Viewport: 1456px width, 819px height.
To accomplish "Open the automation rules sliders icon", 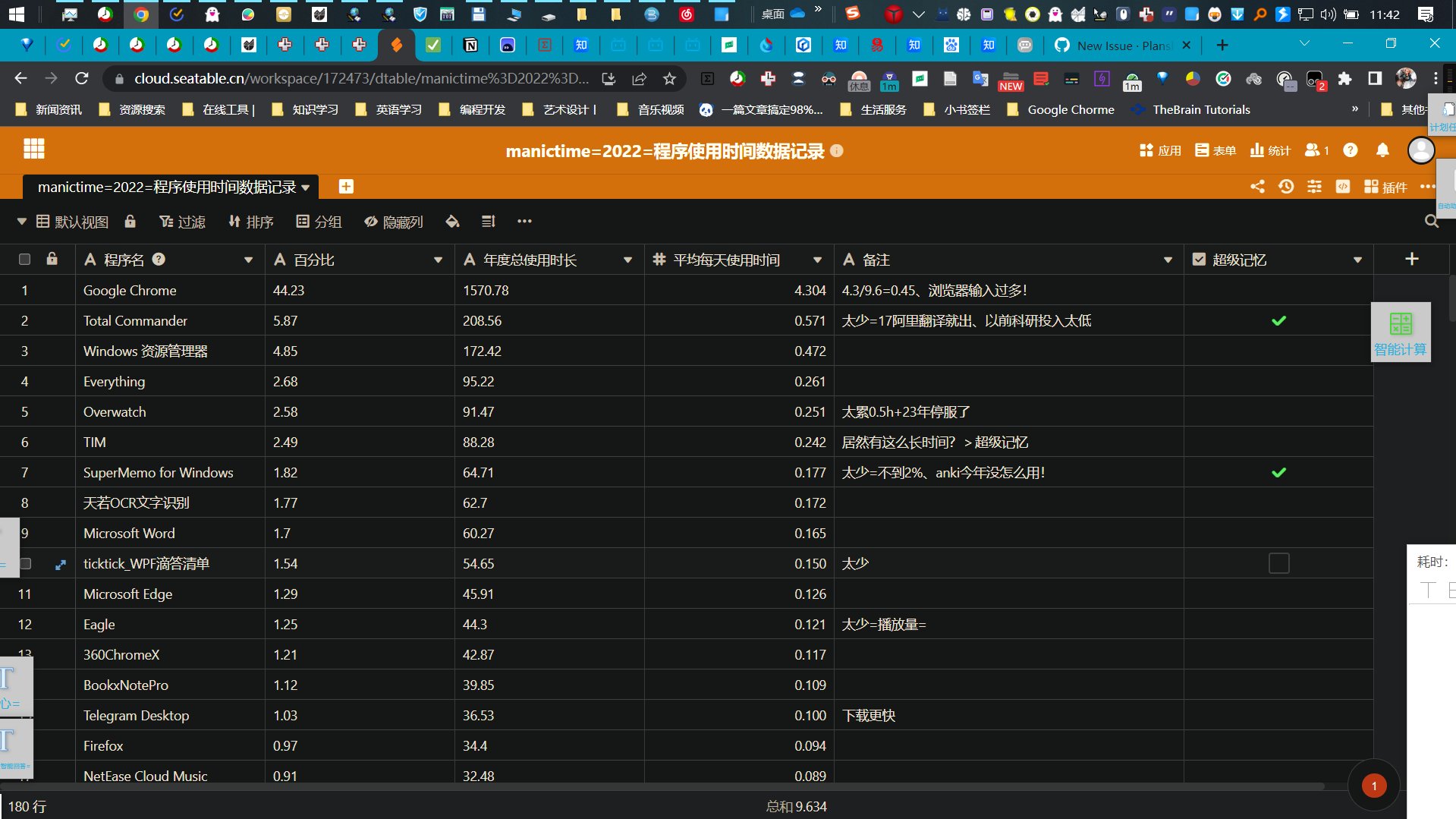I will pyautogui.click(x=1314, y=187).
